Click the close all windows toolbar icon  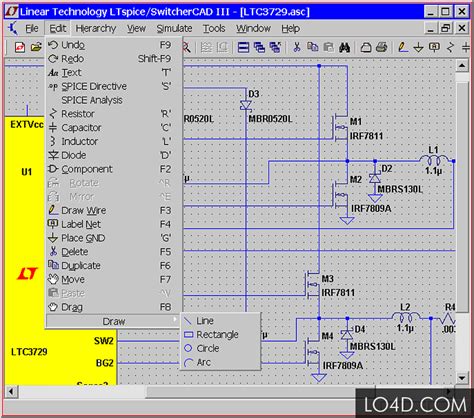pyautogui.click(x=275, y=48)
